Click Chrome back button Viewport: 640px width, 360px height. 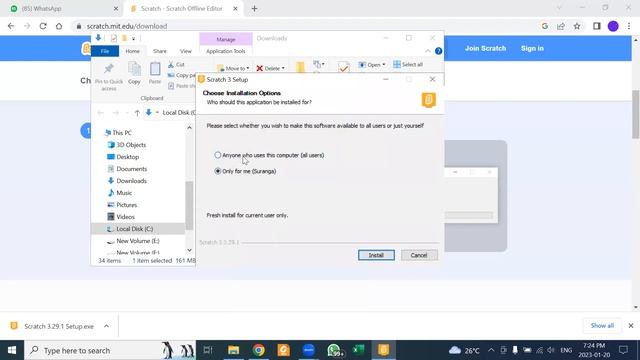[11, 26]
